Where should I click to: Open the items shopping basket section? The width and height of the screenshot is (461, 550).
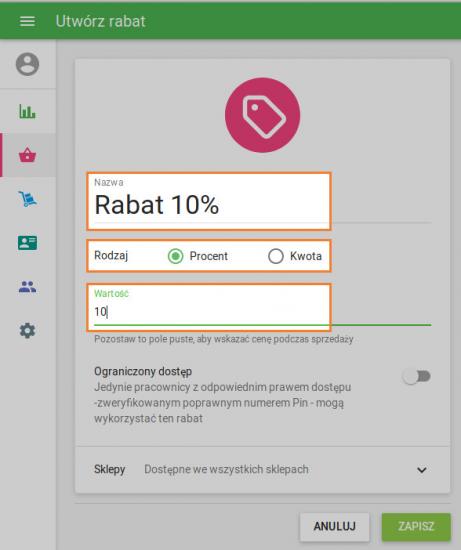[27, 155]
